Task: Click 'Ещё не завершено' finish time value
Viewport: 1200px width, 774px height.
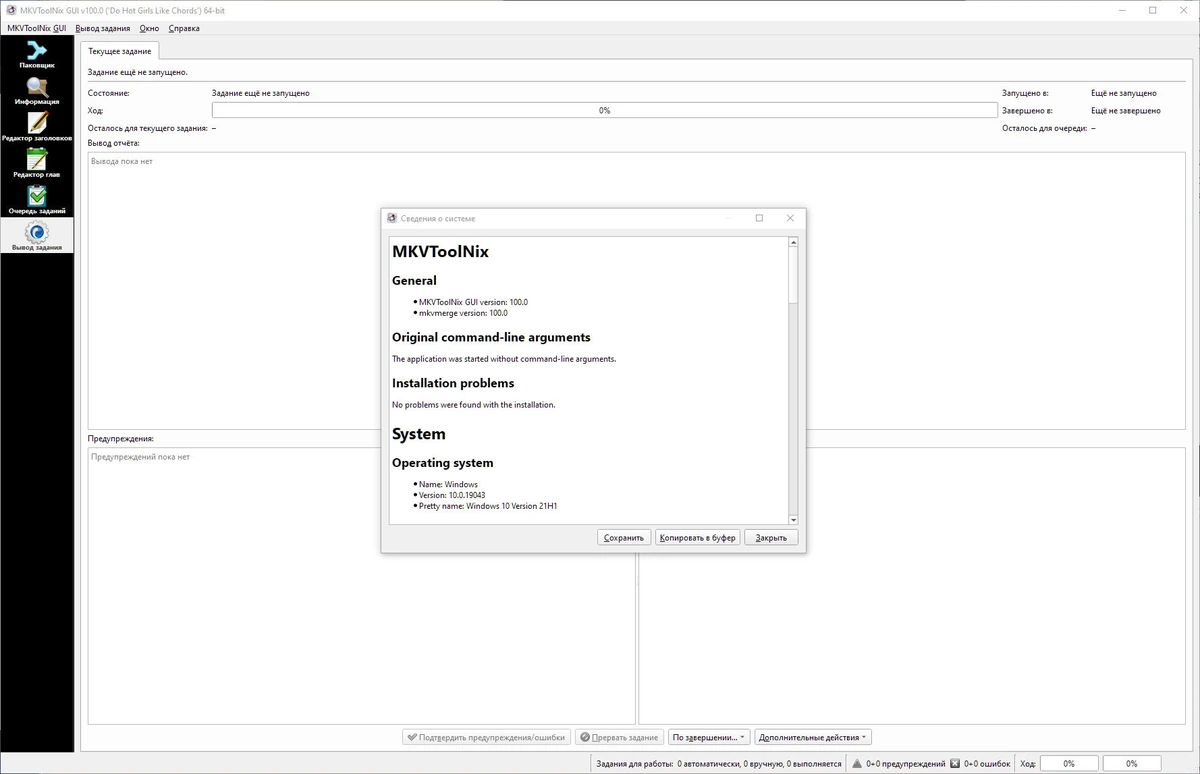Action: [x=1126, y=111]
